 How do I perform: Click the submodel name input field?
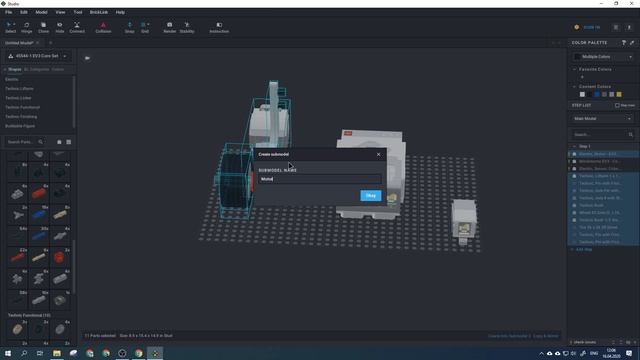click(x=320, y=179)
